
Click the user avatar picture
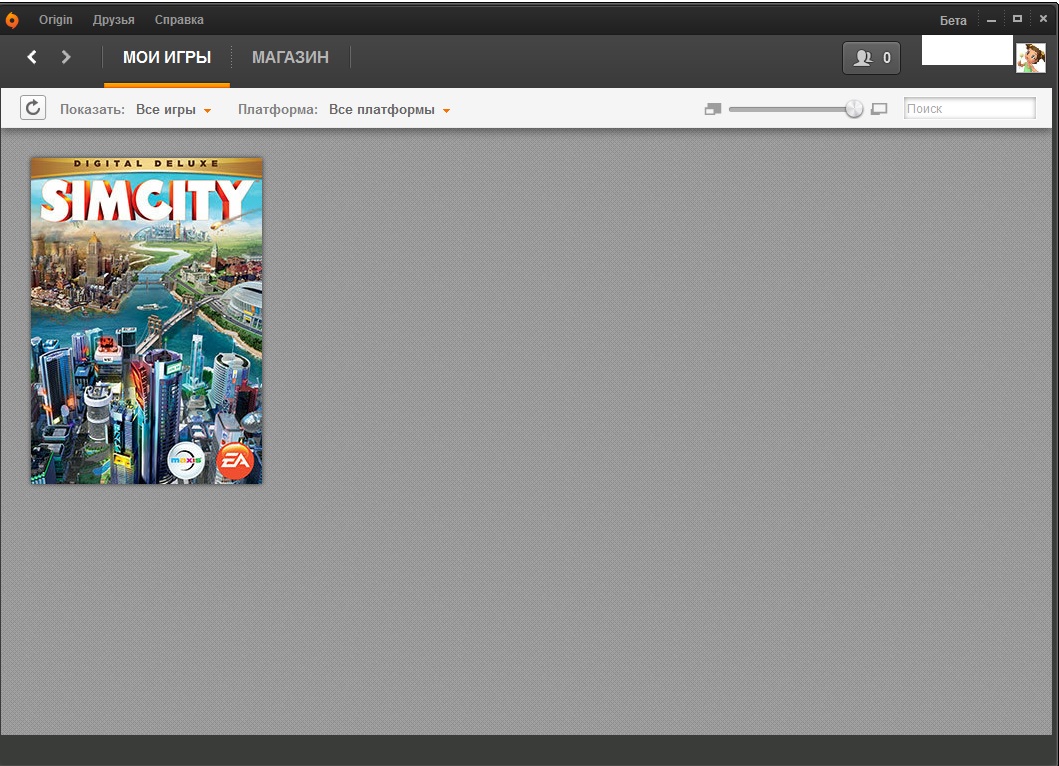[1031, 57]
